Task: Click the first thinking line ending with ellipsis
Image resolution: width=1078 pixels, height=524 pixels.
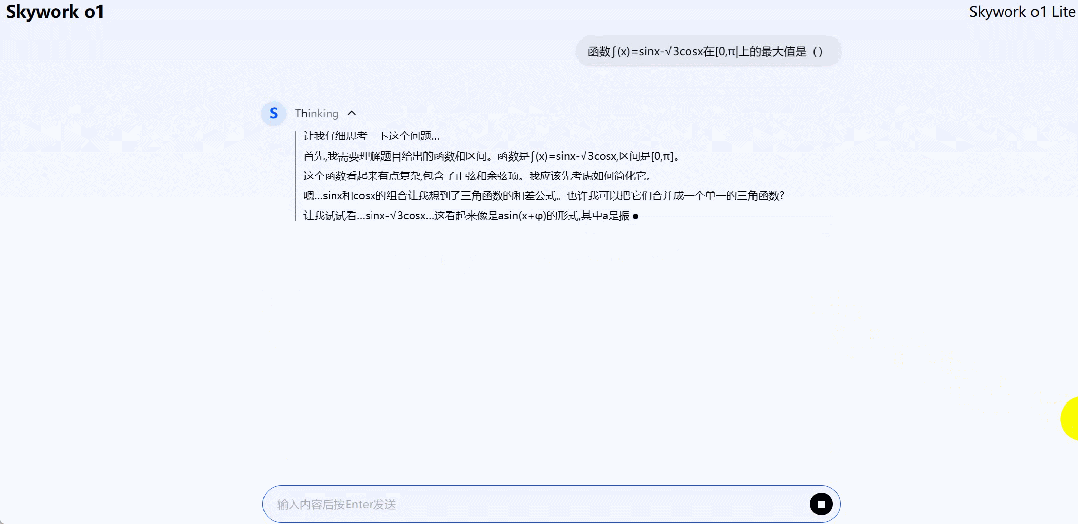Action: coord(371,136)
